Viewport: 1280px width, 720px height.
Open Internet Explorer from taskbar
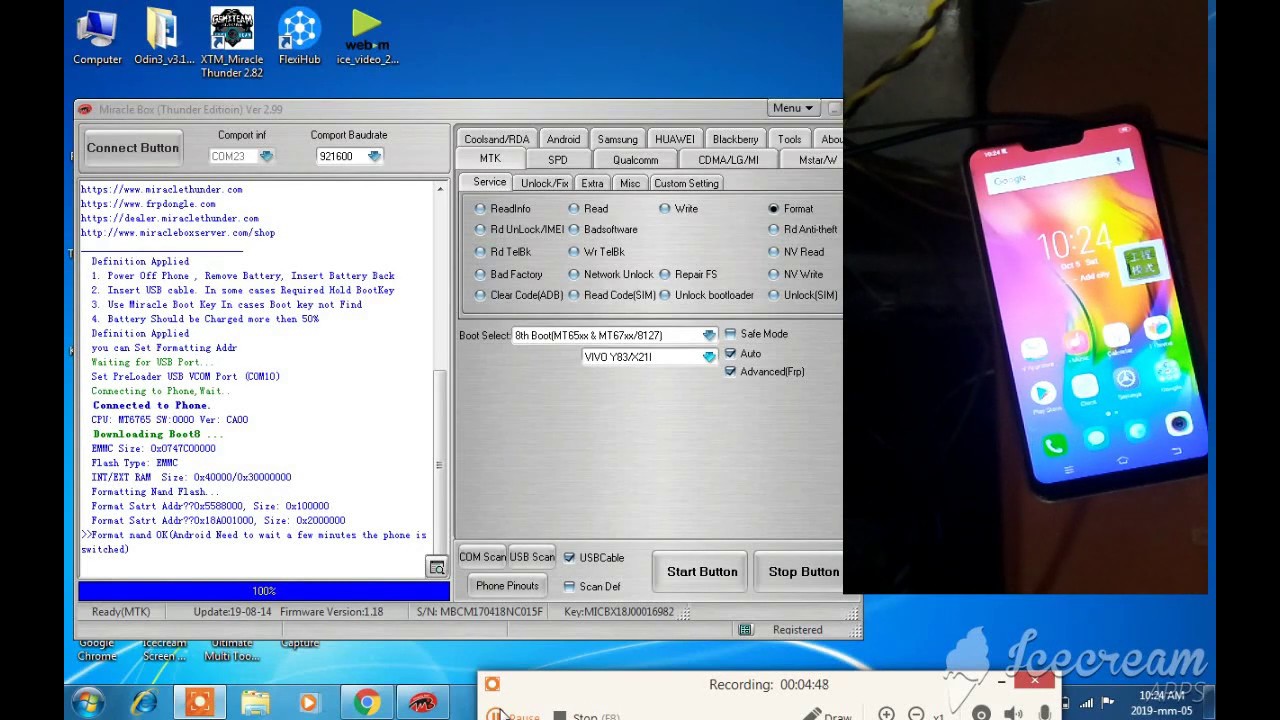(144, 703)
